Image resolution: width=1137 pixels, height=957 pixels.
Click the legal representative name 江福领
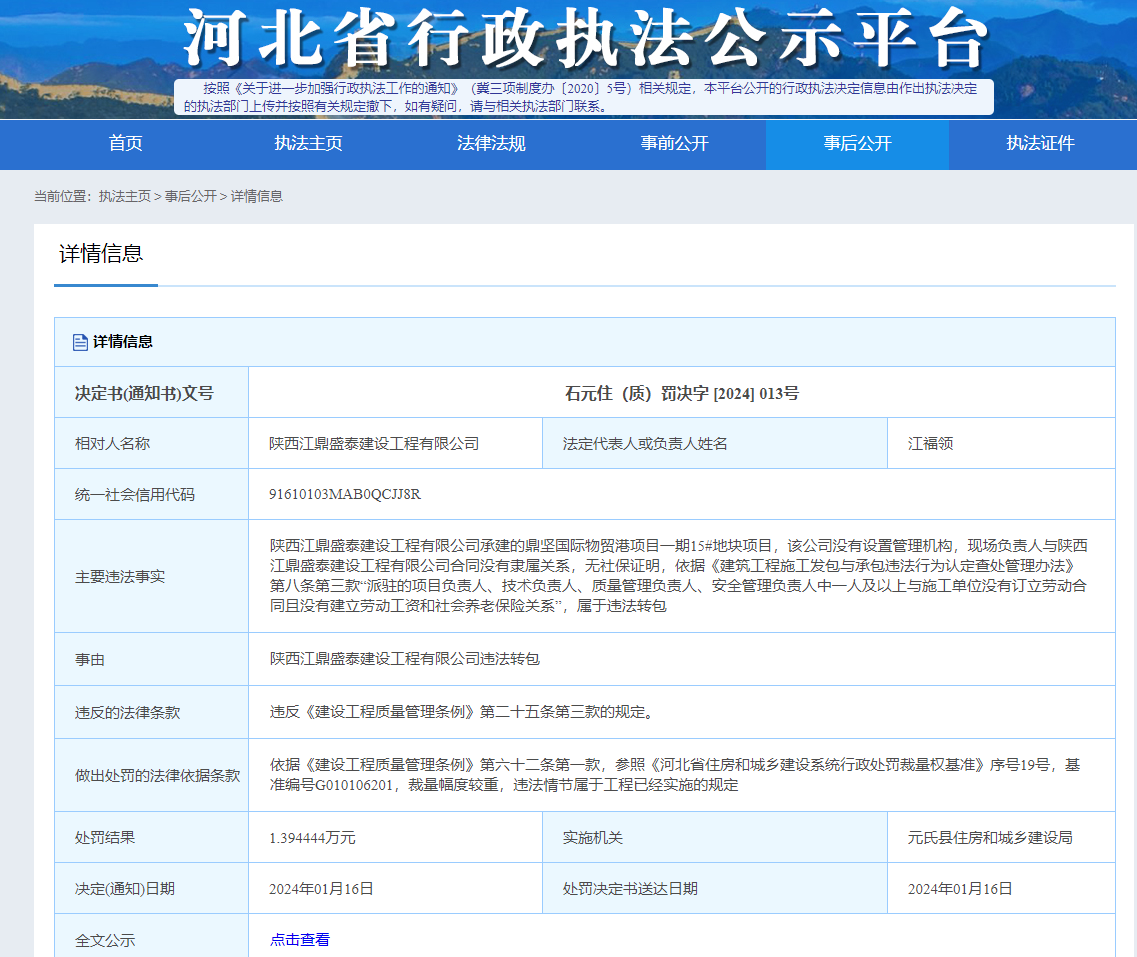coord(930,443)
